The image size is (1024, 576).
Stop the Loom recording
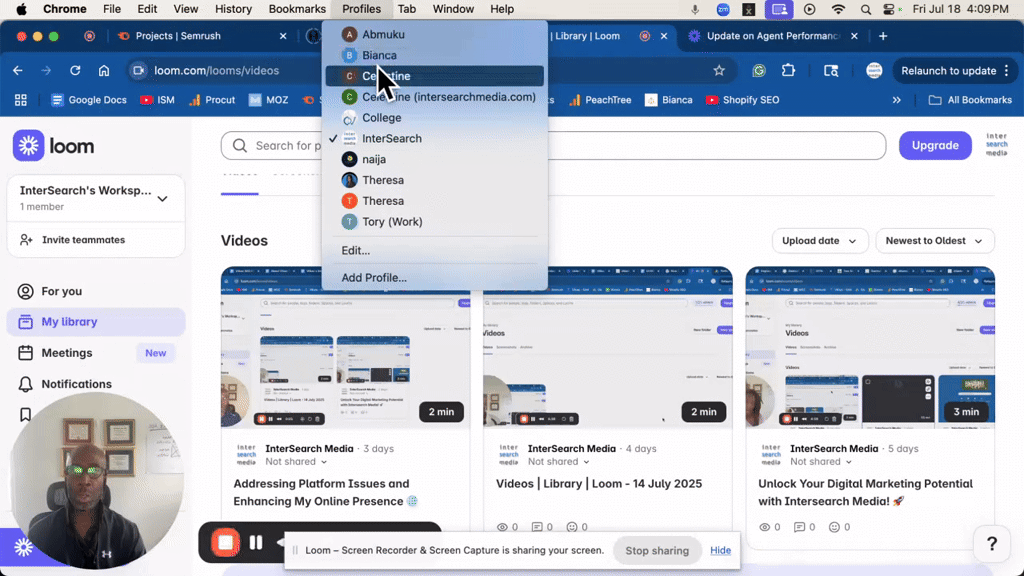coord(225,543)
